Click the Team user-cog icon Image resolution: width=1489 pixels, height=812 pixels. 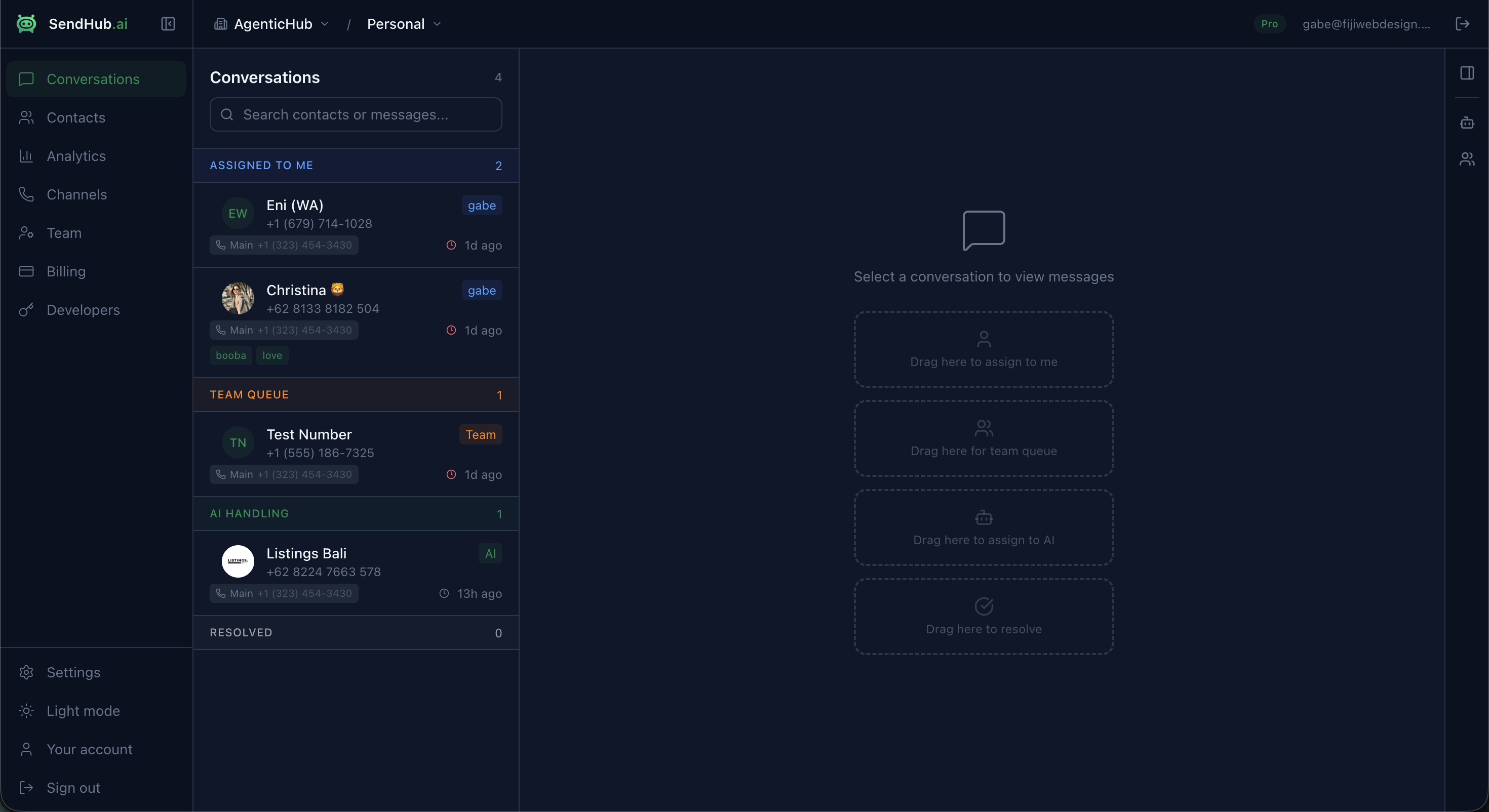26,232
